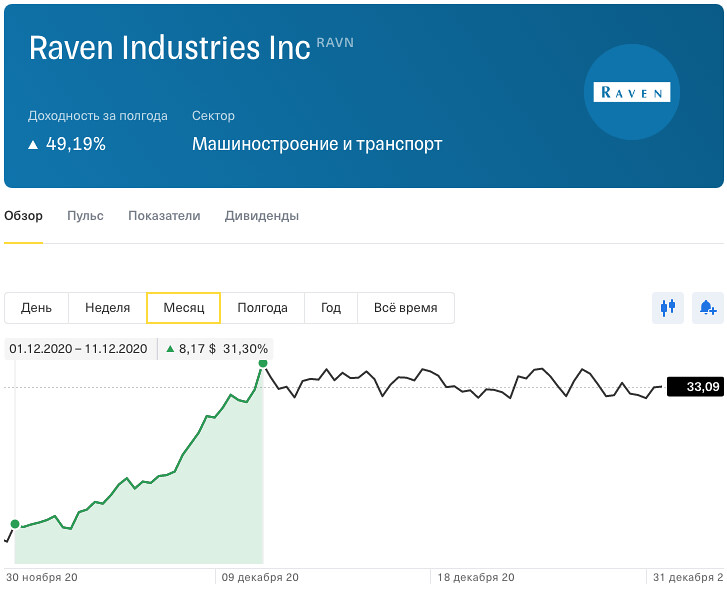Open the Raven company logo
The image size is (727, 600).
coord(631,92)
